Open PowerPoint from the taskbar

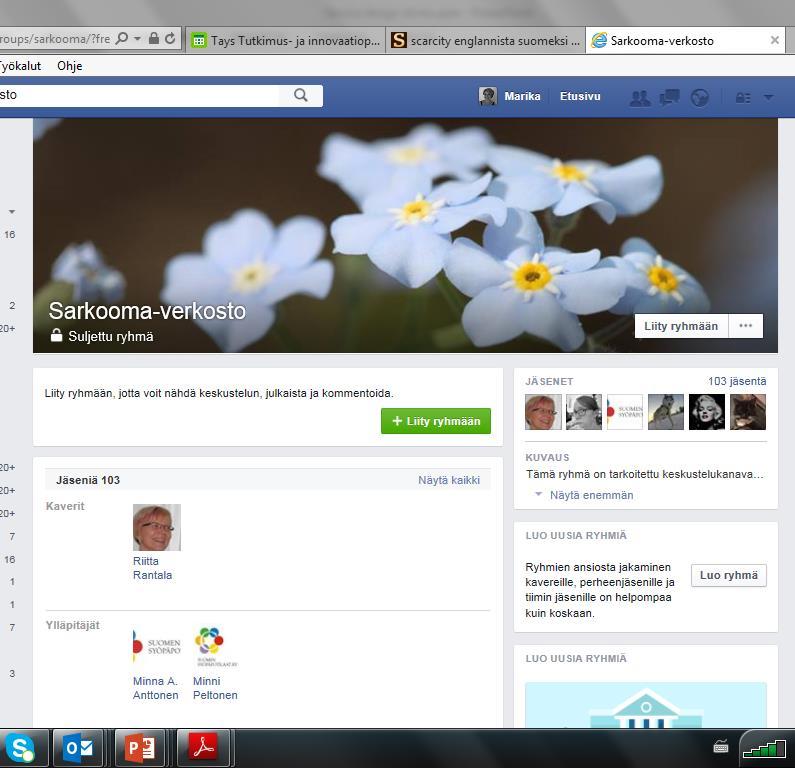point(140,748)
